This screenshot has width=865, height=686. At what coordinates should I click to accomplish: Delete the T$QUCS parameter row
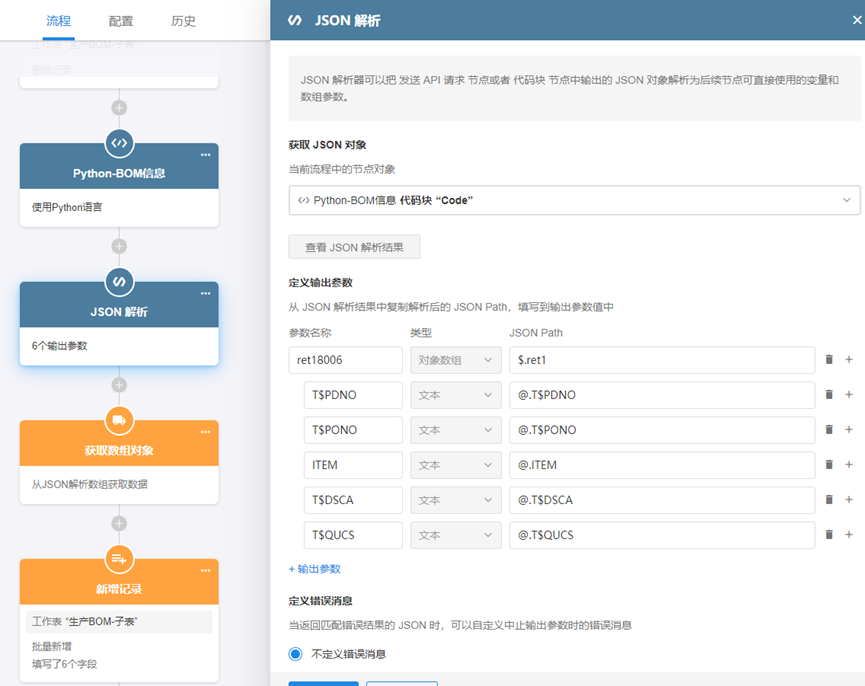829,535
